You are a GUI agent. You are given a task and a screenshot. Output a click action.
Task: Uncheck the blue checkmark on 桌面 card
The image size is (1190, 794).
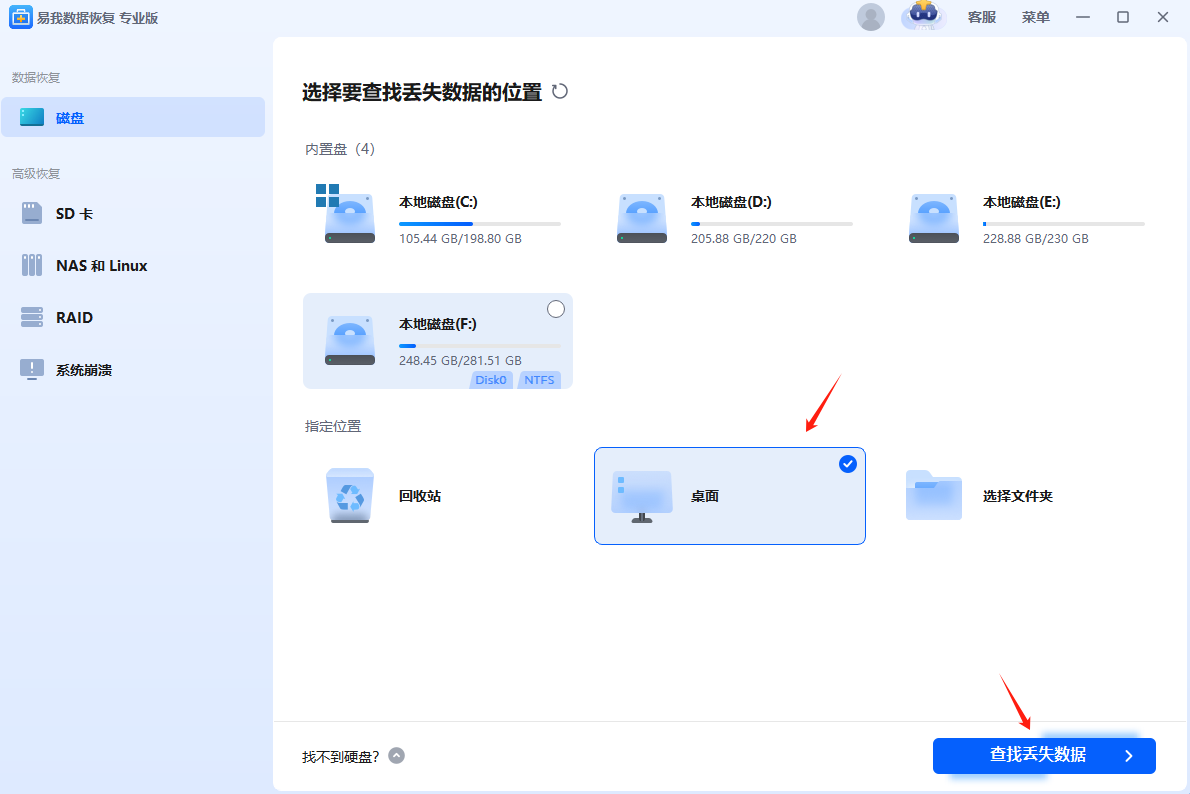[x=848, y=464]
